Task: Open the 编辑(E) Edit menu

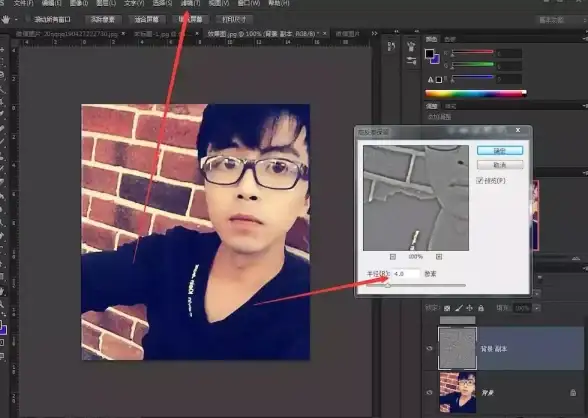Action: click(x=51, y=3)
